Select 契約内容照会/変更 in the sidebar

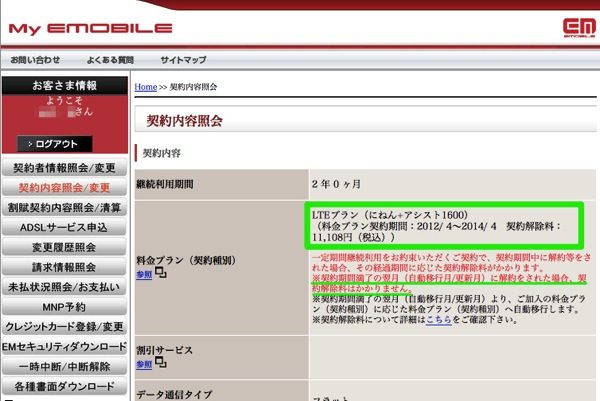[64, 188]
